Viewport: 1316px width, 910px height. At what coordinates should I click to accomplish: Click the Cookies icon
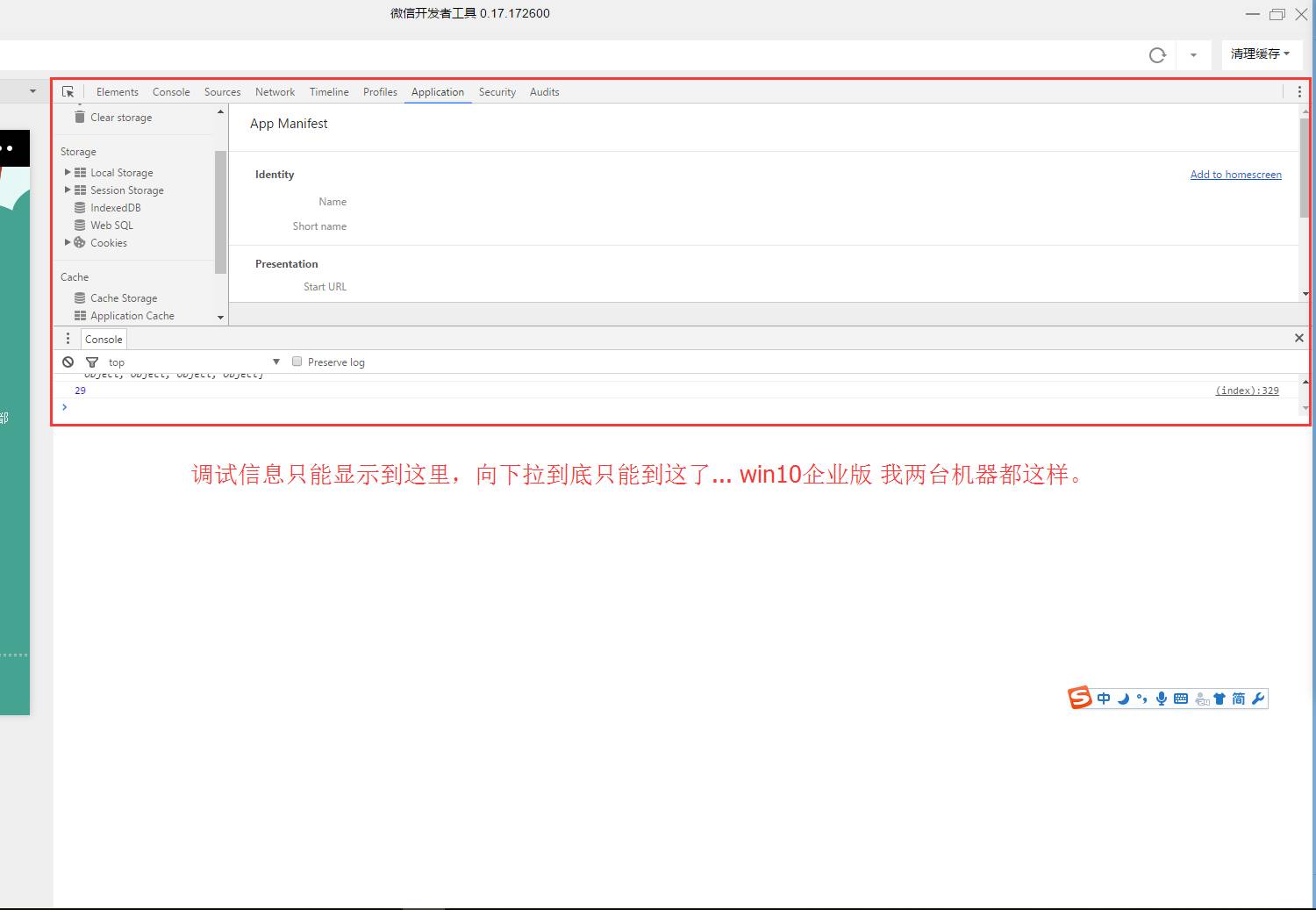point(80,242)
